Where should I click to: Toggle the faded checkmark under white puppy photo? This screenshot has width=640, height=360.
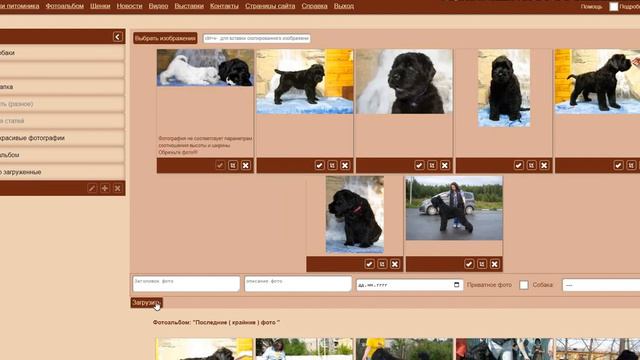[220, 165]
